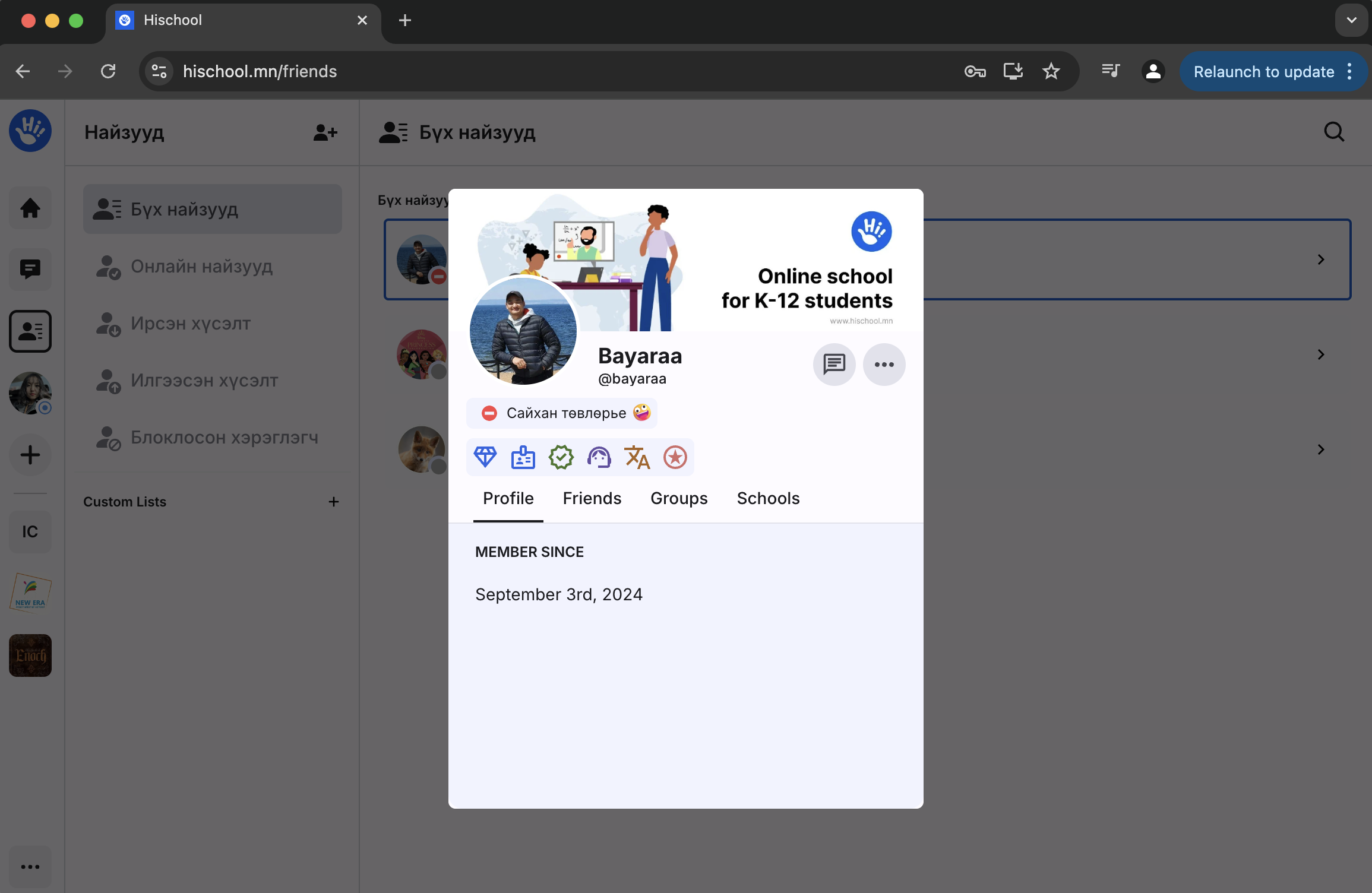Viewport: 1372px width, 893px height.
Task: Switch to the Friends tab
Action: click(x=592, y=498)
